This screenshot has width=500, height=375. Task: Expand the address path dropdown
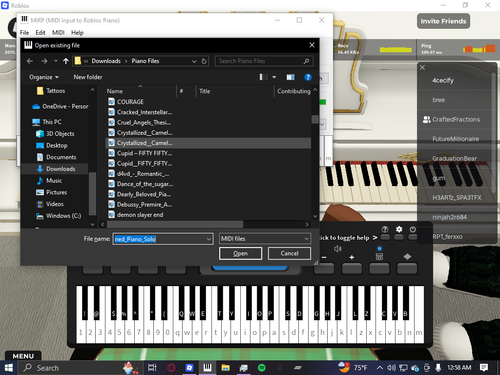coord(194,61)
